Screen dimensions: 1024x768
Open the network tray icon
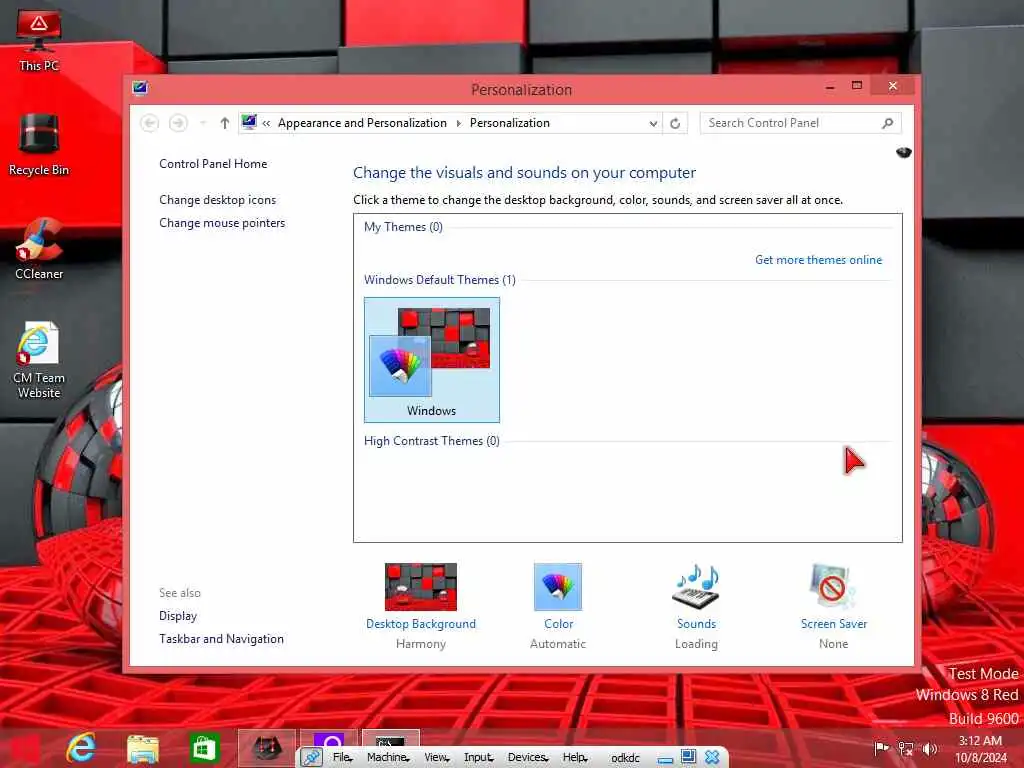point(905,748)
